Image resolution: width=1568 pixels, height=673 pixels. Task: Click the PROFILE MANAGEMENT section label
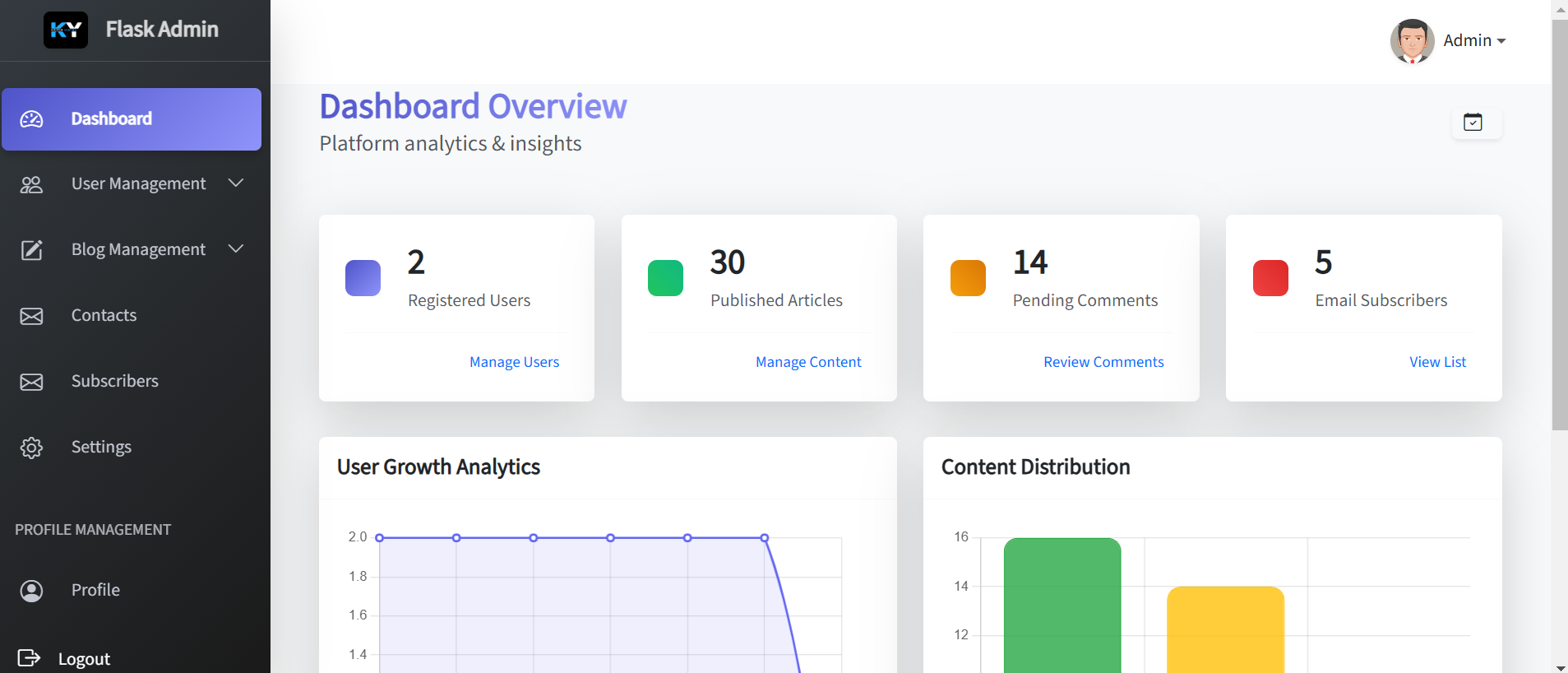point(93,530)
